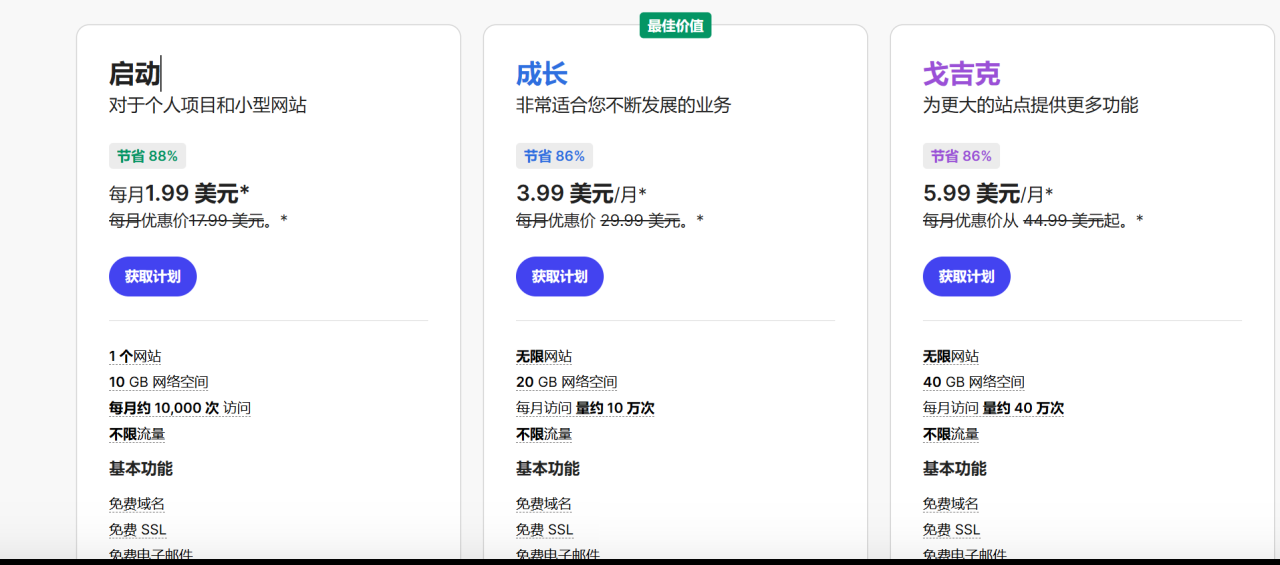Click the 每月约 10,000 次访问 feature
The width and height of the screenshot is (1280, 565).
(180, 408)
